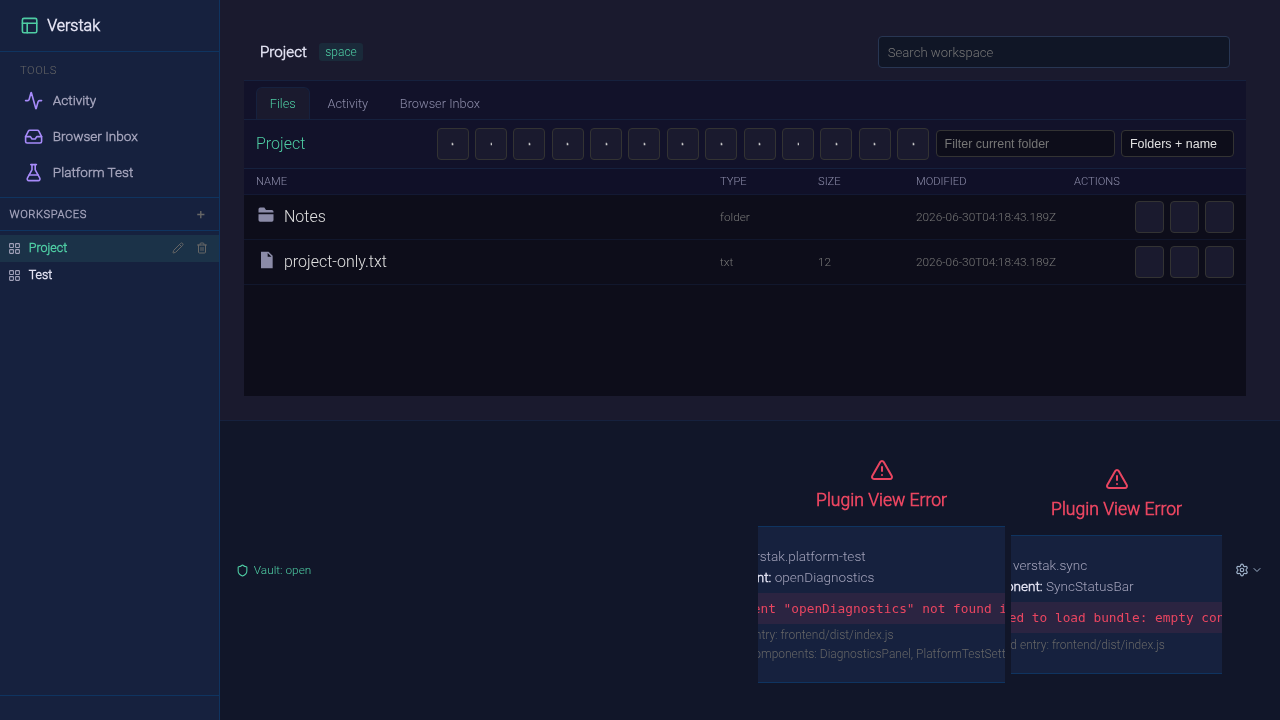Click 'DiagnosticsPanel, PlatformTestSett' components line
The width and height of the screenshot is (1280, 720).
881,654
